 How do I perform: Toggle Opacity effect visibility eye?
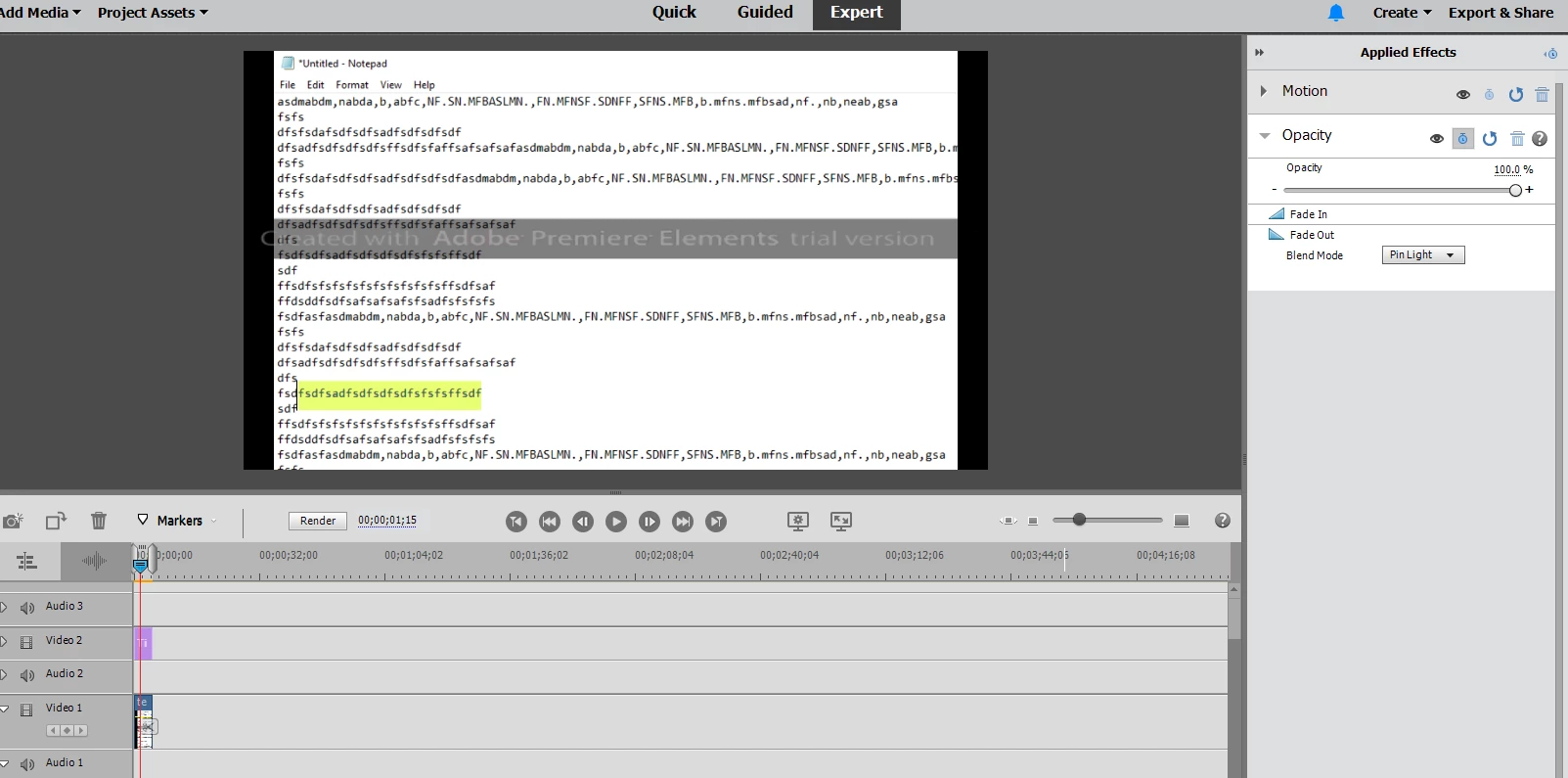(x=1437, y=139)
